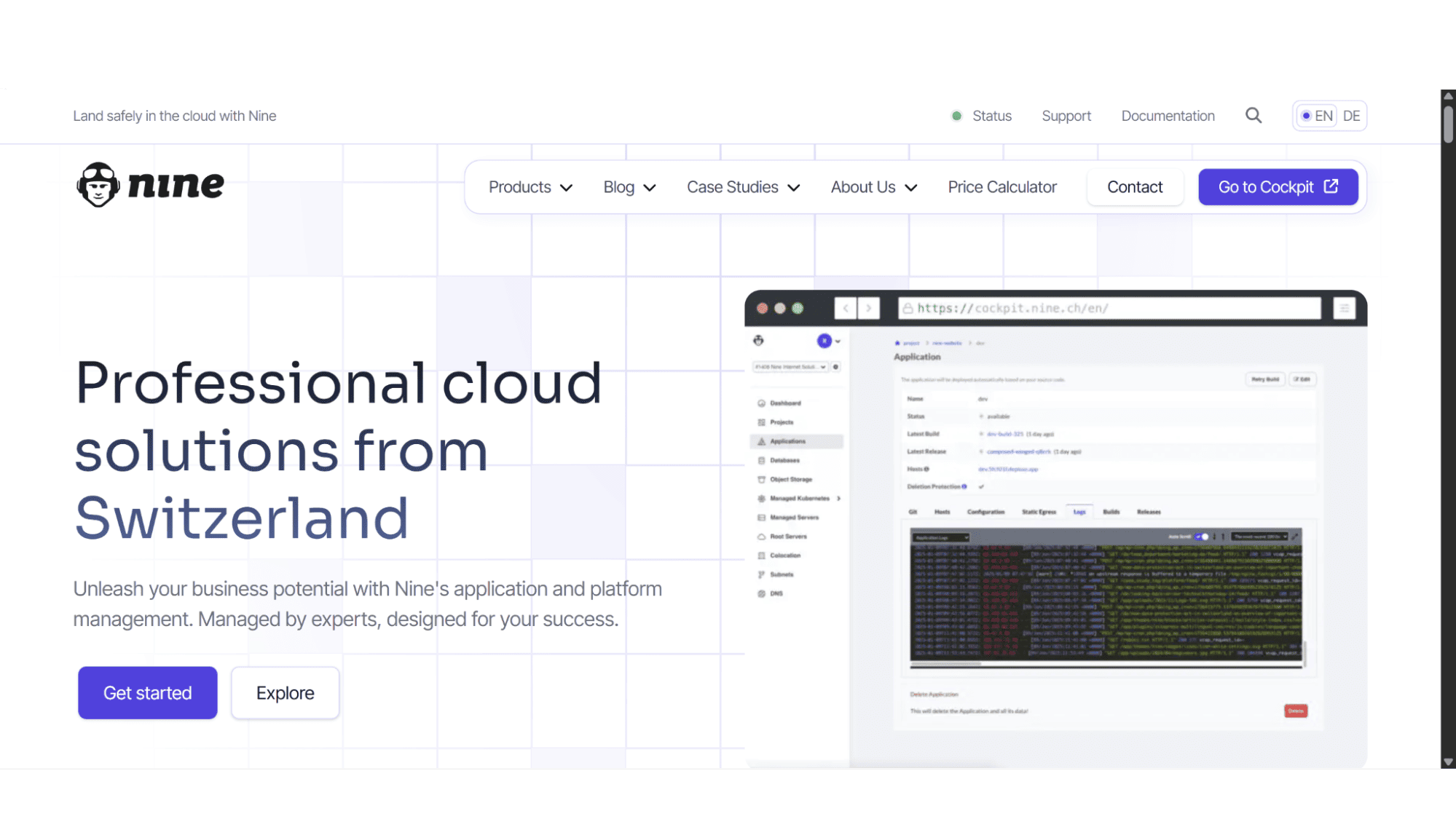Click the red Delete button

(1296, 711)
